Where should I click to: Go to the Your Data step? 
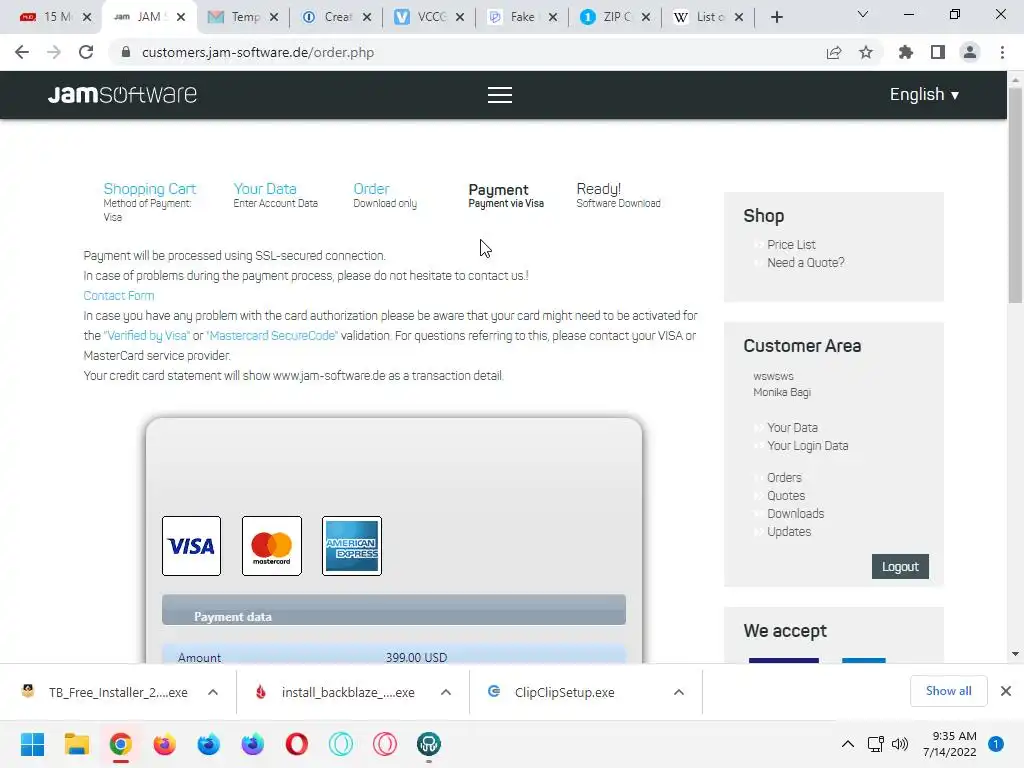[265, 189]
